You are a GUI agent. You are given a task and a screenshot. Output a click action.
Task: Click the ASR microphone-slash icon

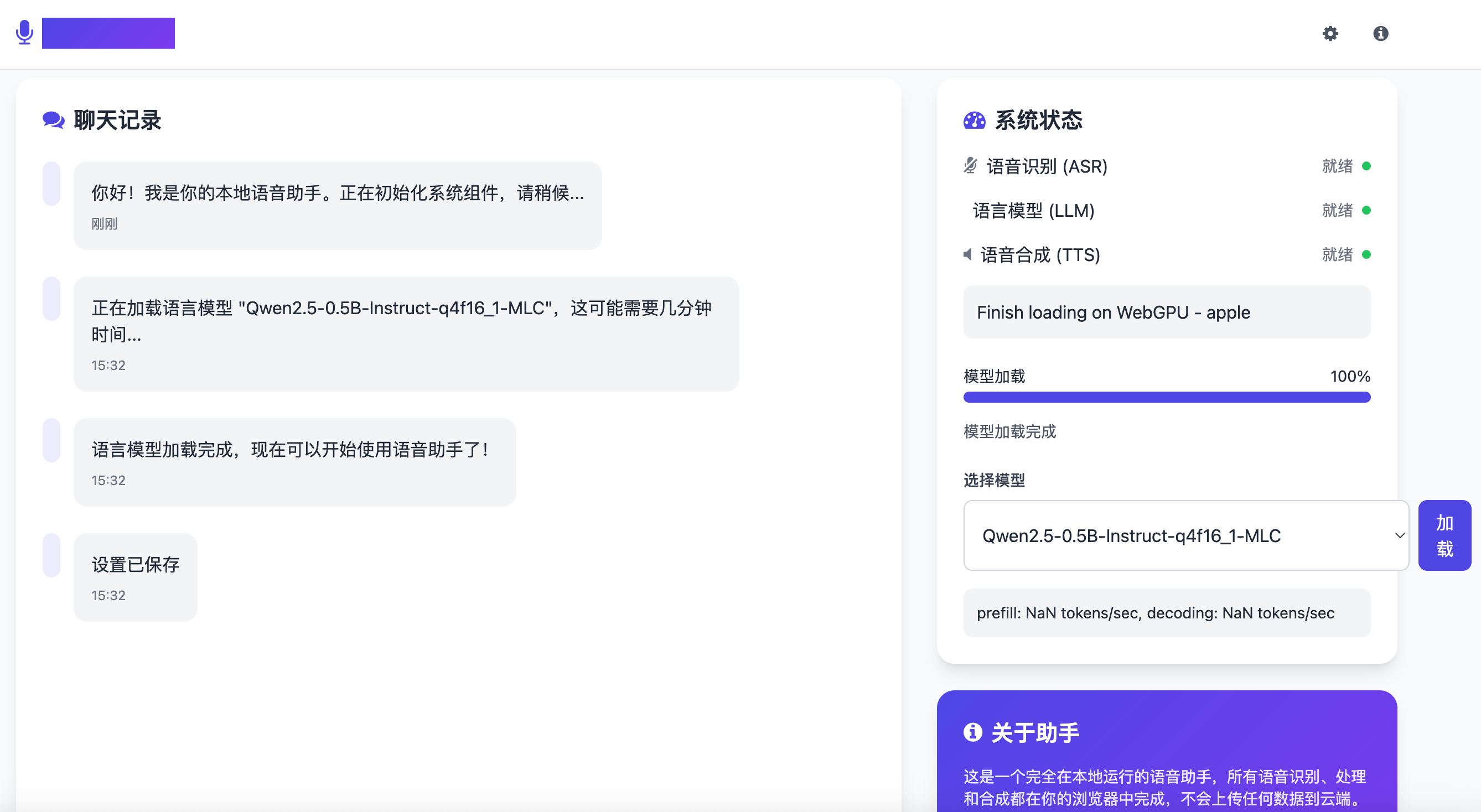click(x=971, y=165)
